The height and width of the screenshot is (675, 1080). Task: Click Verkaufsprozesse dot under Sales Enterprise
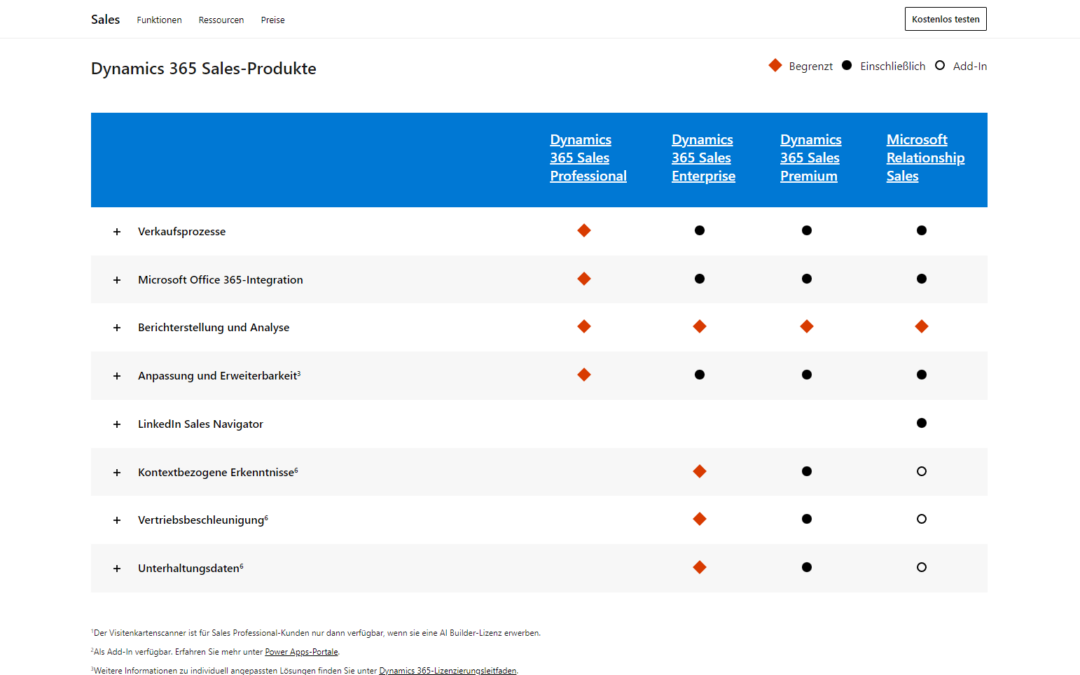pyautogui.click(x=699, y=231)
